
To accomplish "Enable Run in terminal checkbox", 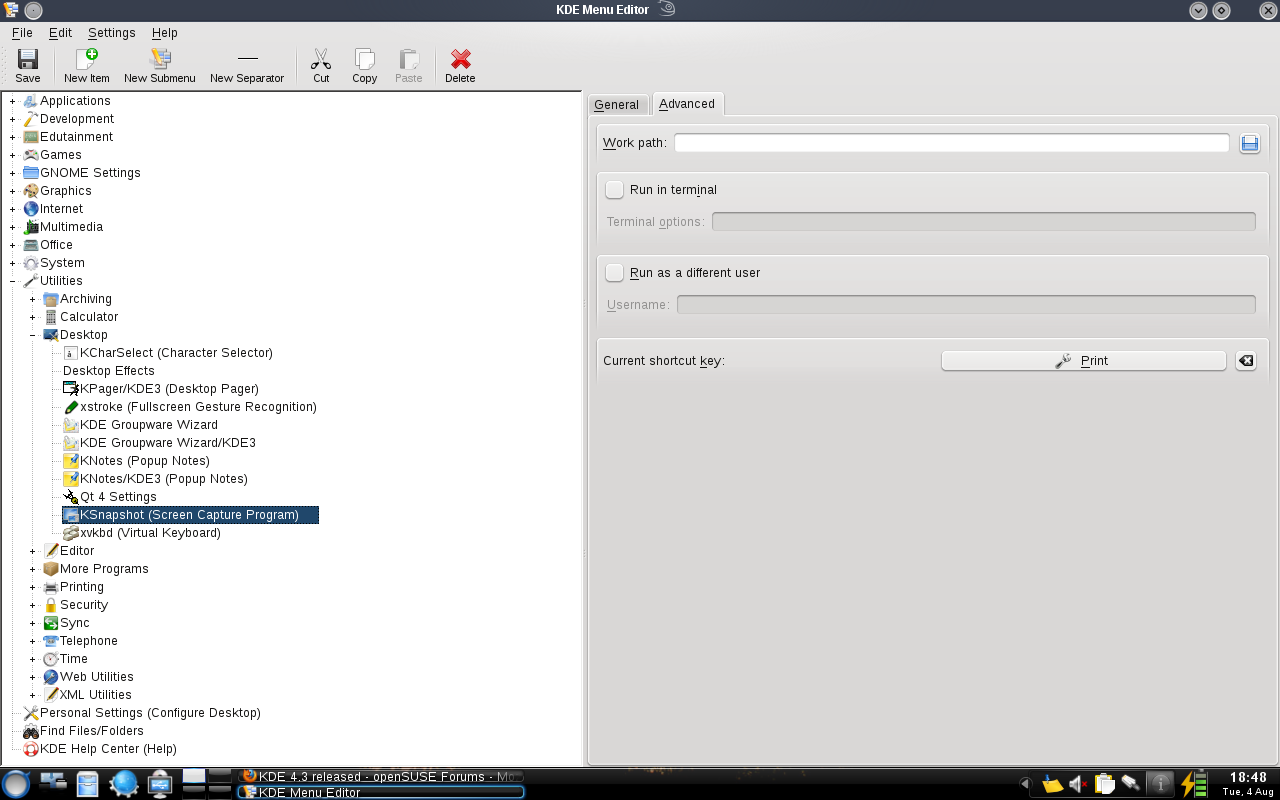I will tap(614, 190).
